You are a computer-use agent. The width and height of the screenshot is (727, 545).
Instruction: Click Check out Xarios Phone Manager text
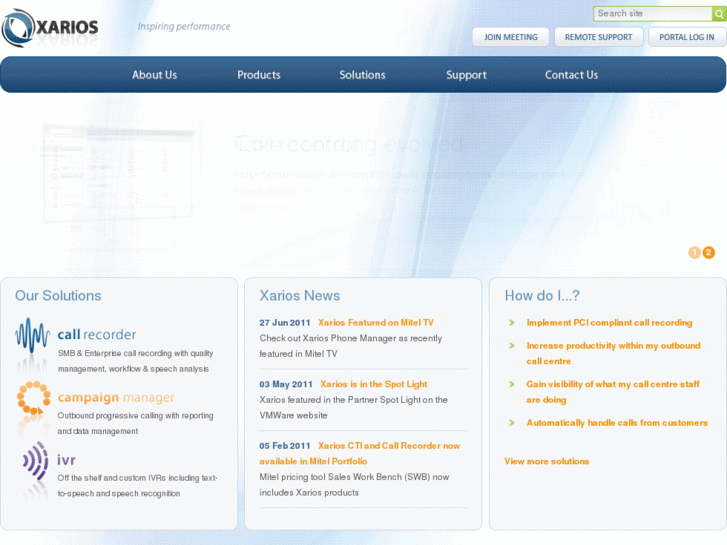[351, 346]
